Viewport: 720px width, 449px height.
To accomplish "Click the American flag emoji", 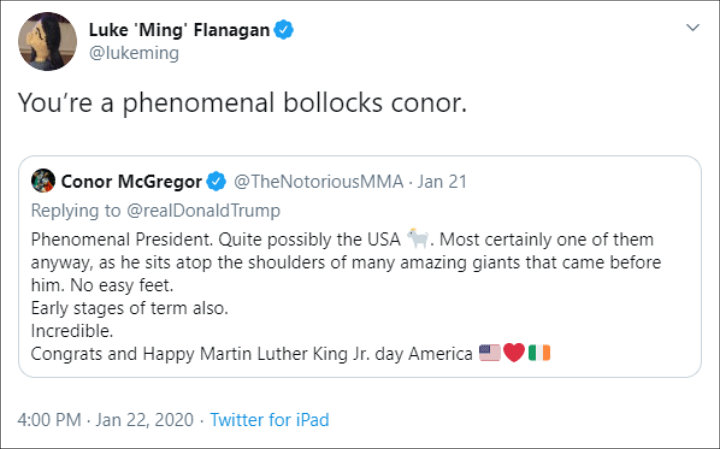I will 489,353.
